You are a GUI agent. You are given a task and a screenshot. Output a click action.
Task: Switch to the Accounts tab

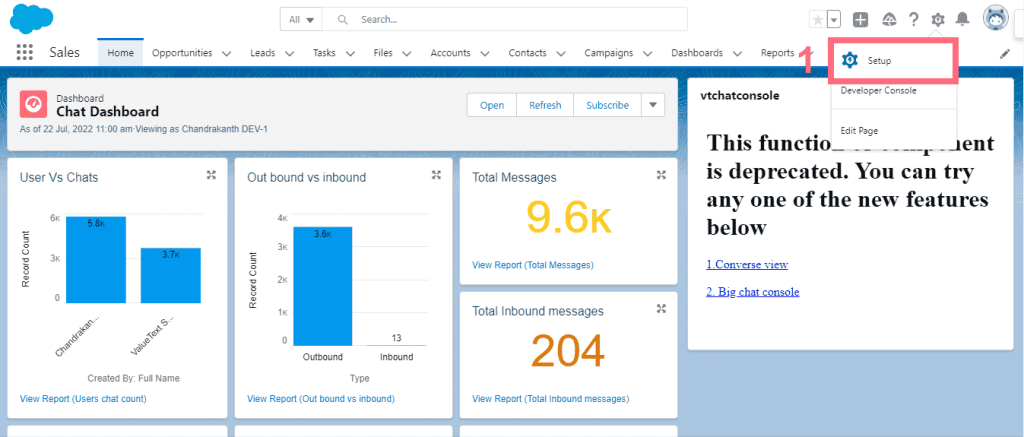point(450,53)
